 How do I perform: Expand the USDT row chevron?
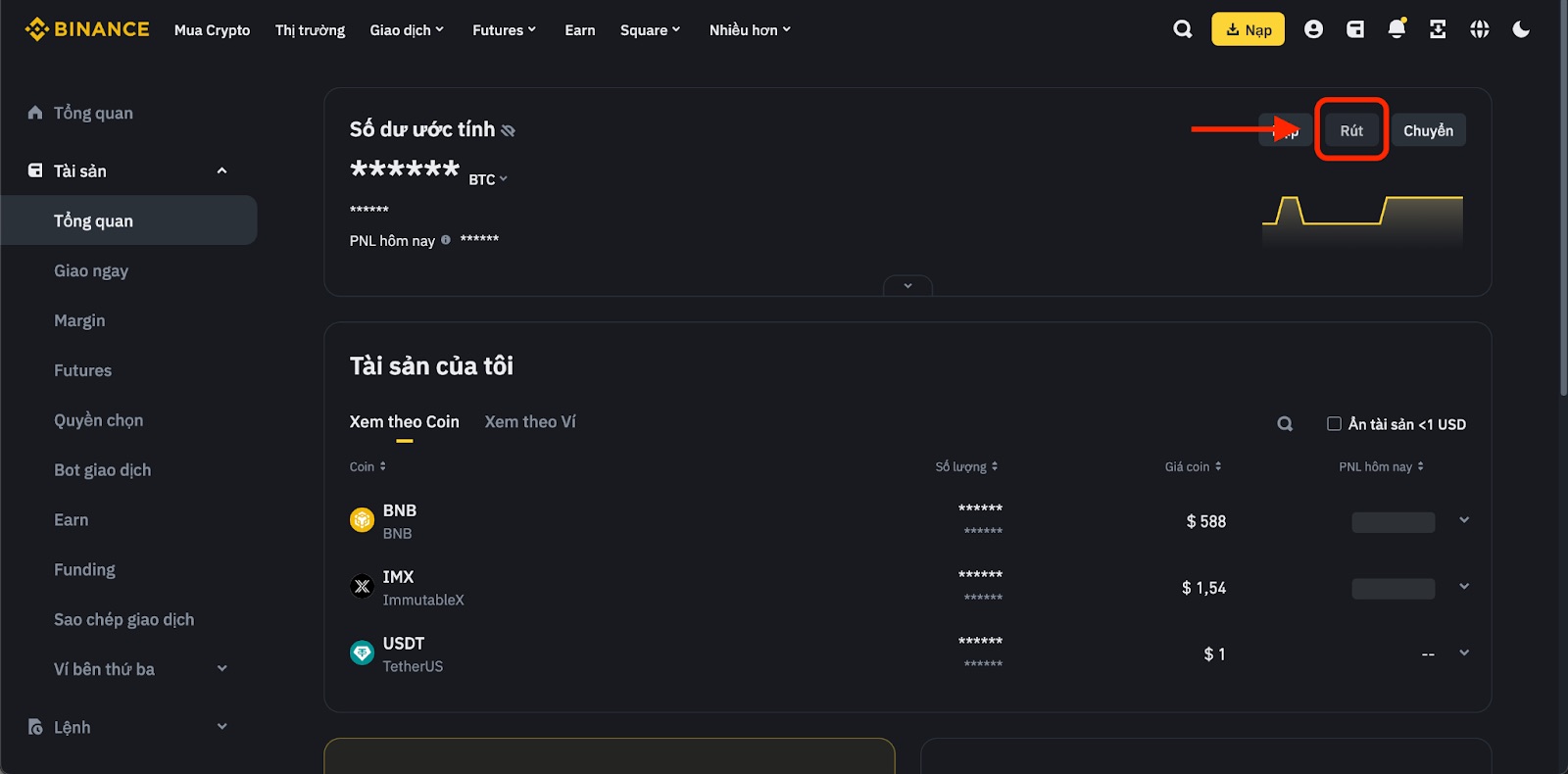click(1463, 653)
